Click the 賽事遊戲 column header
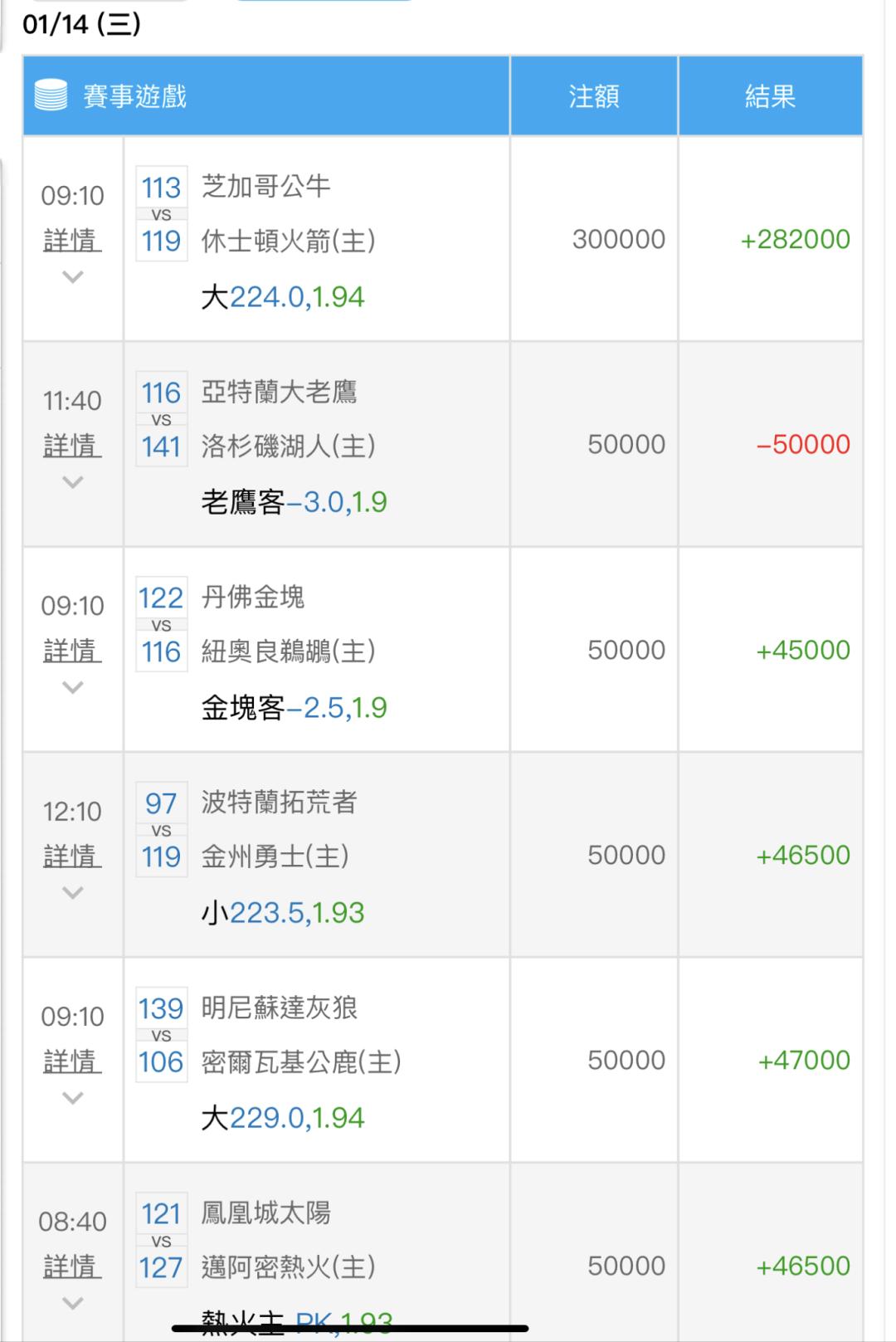 click(134, 96)
